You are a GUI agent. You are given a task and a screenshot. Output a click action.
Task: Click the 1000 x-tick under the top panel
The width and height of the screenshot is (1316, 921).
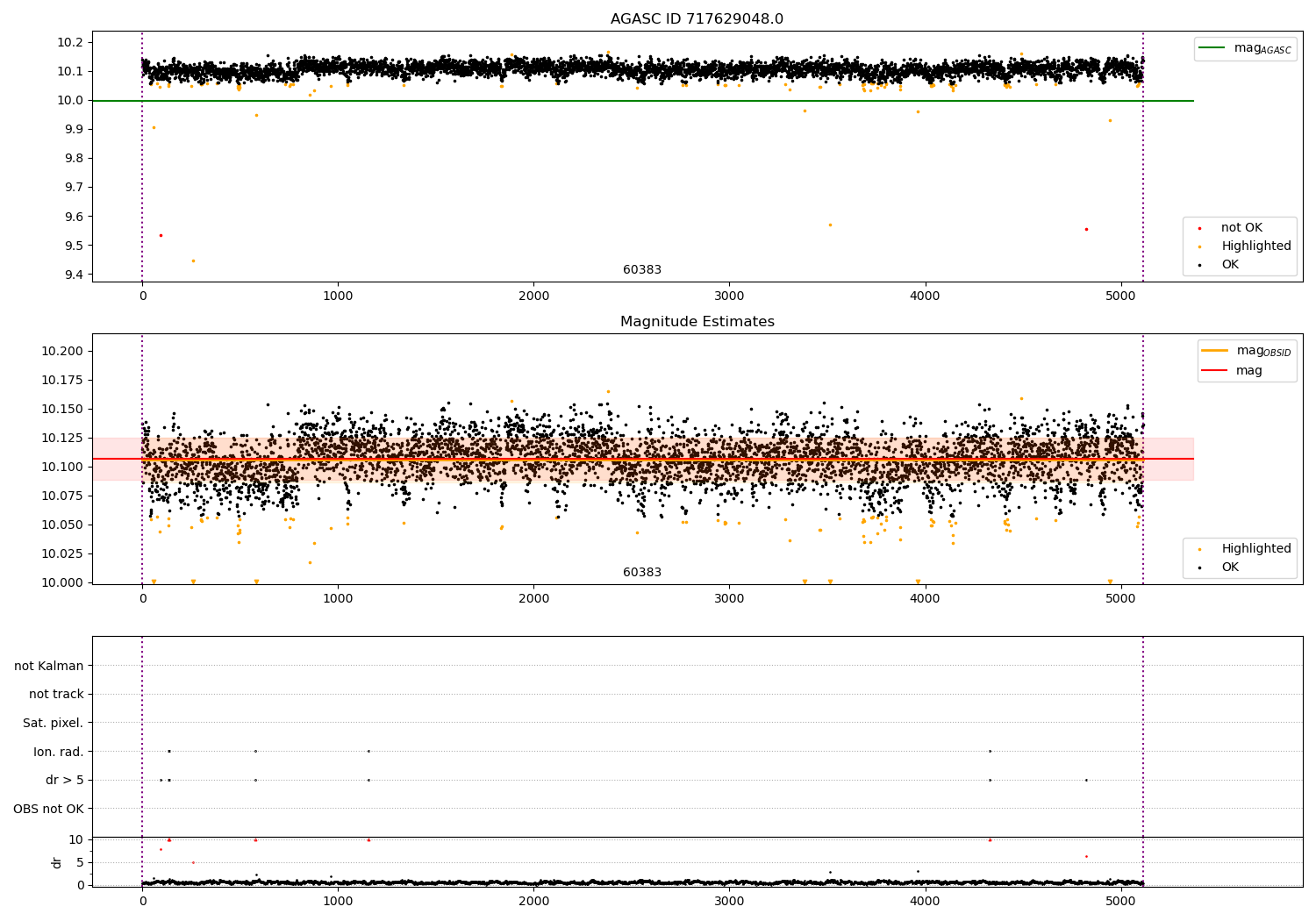click(x=338, y=296)
